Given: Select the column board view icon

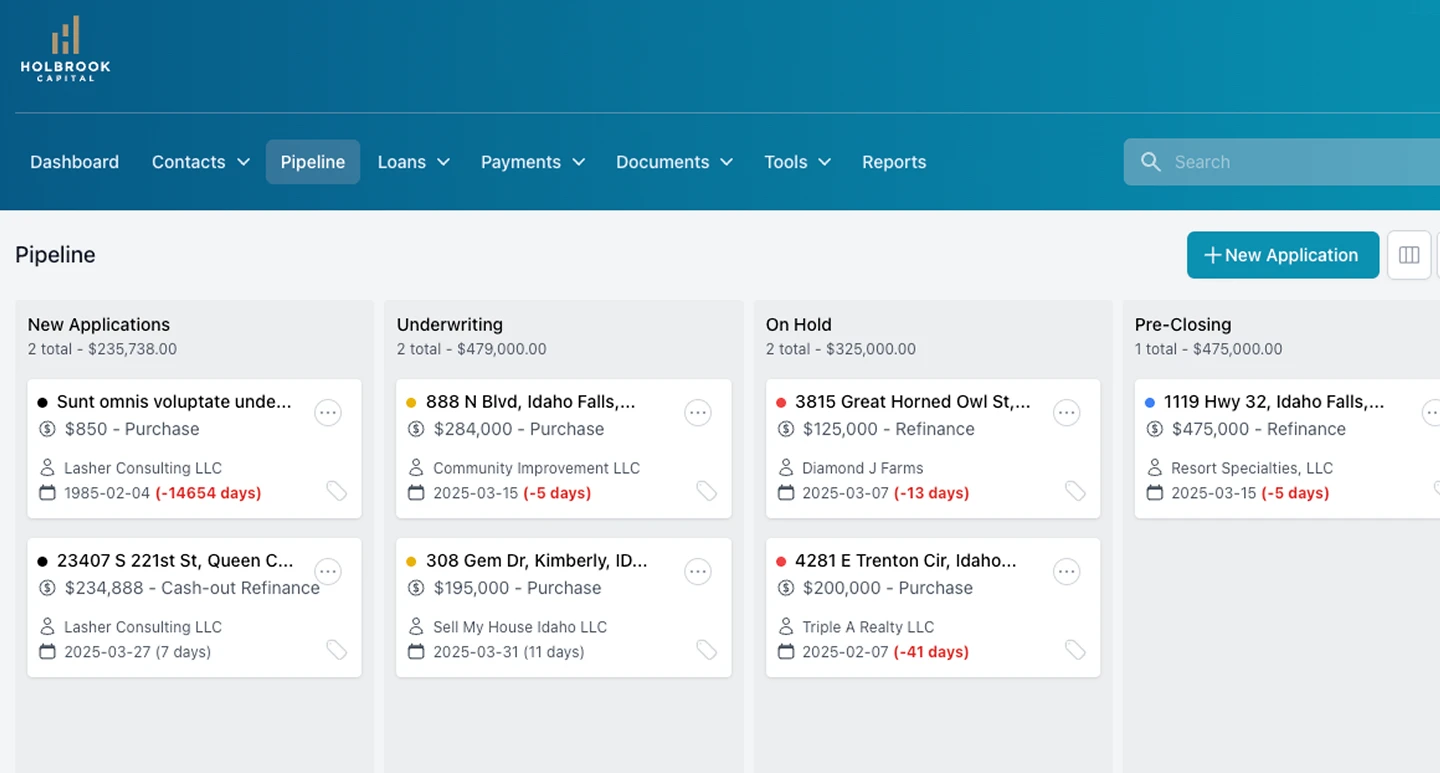Looking at the screenshot, I should [x=1409, y=255].
